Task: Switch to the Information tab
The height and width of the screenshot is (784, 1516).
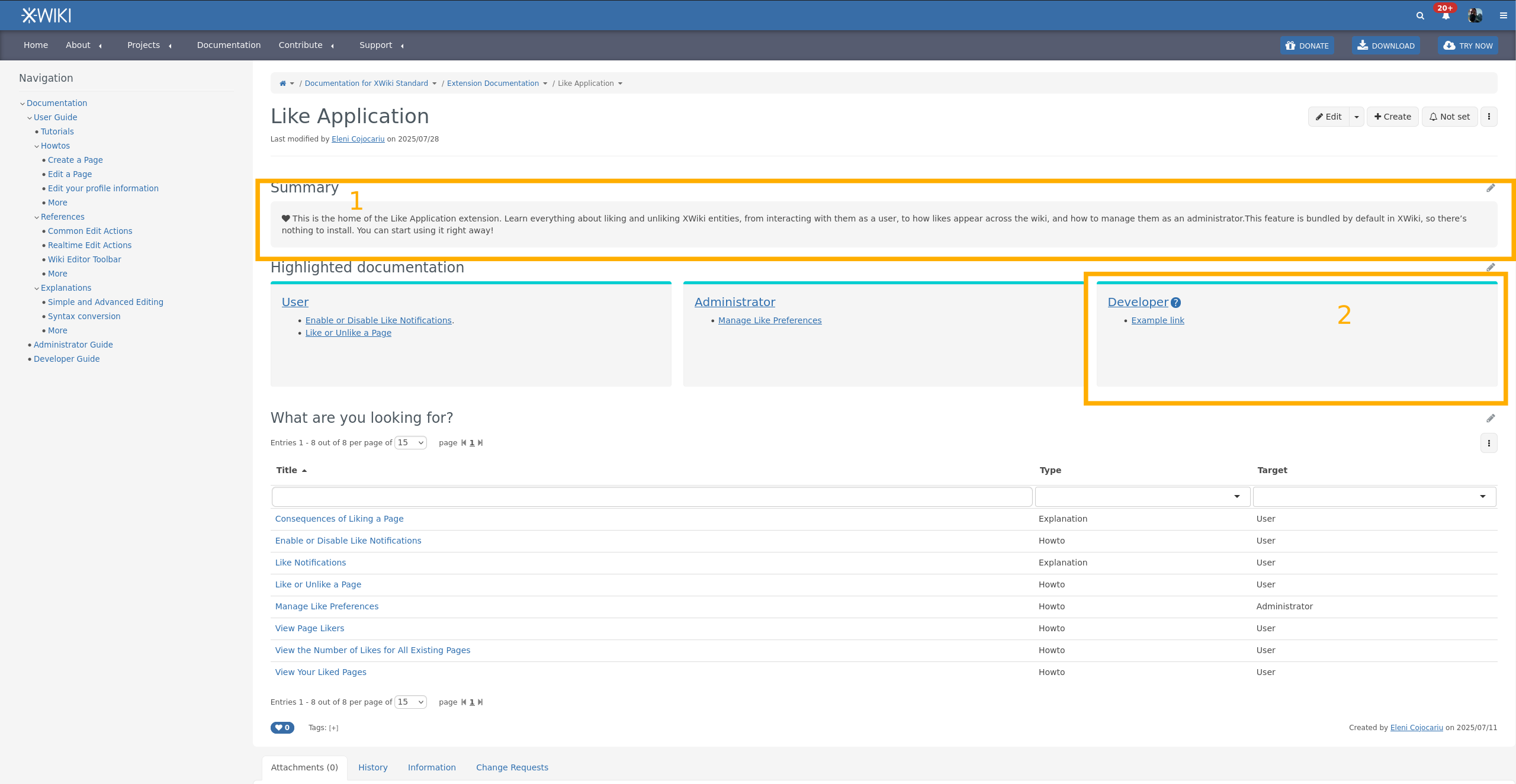Action: click(432, 767)
